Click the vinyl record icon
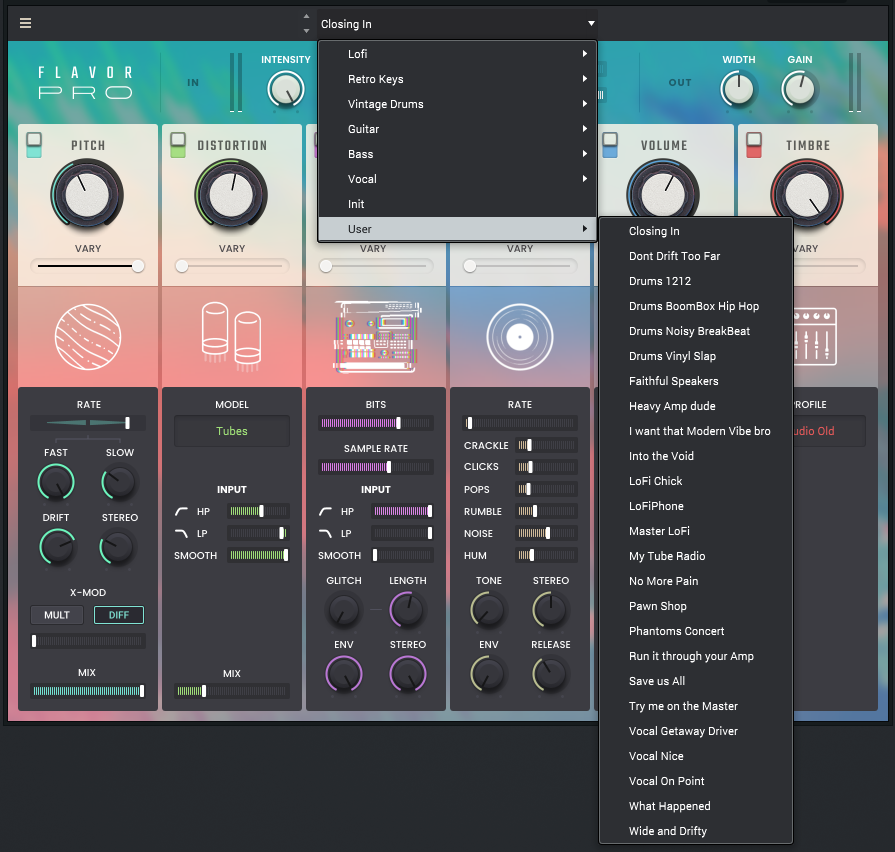 point(519,337)
